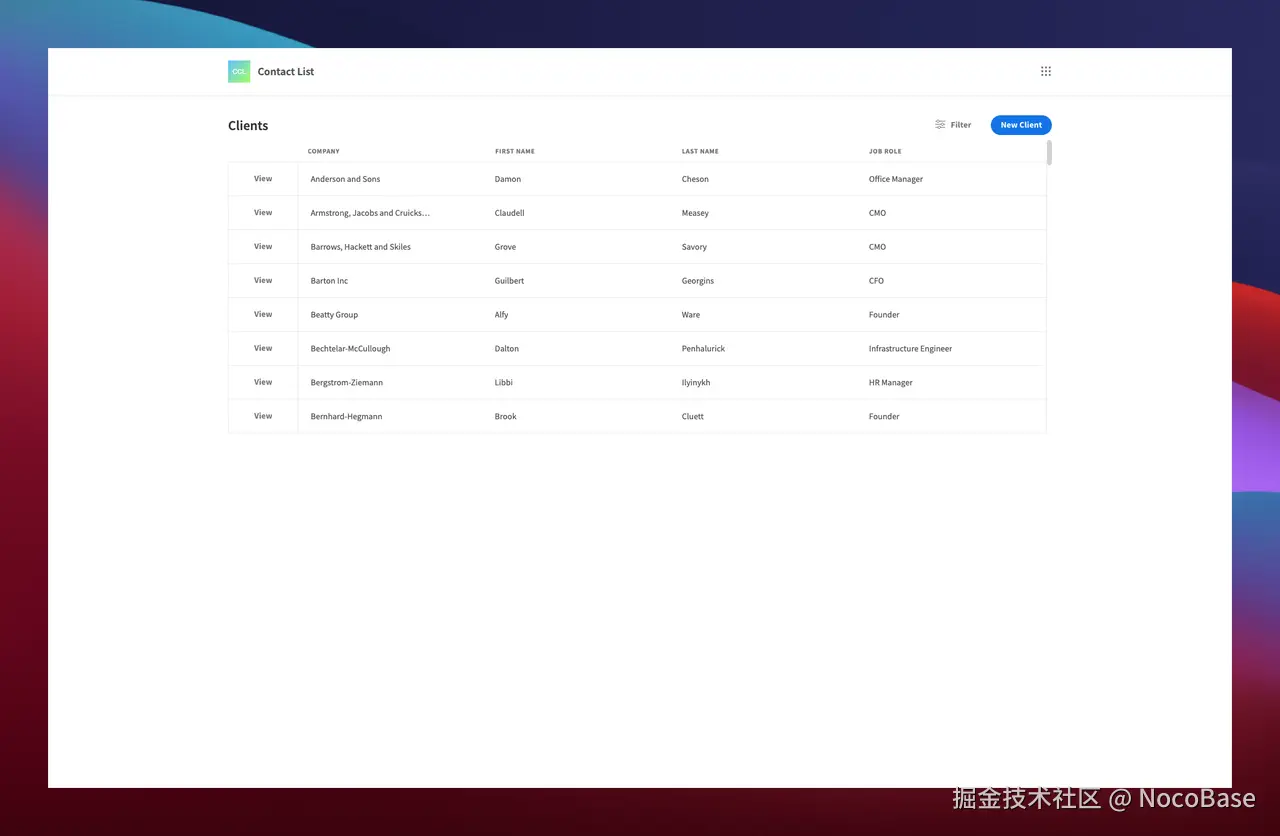Viewport: 1280px width, 836px height.
Task: Click the CCL Contact List app icon
Action: [x=238, y=71]
